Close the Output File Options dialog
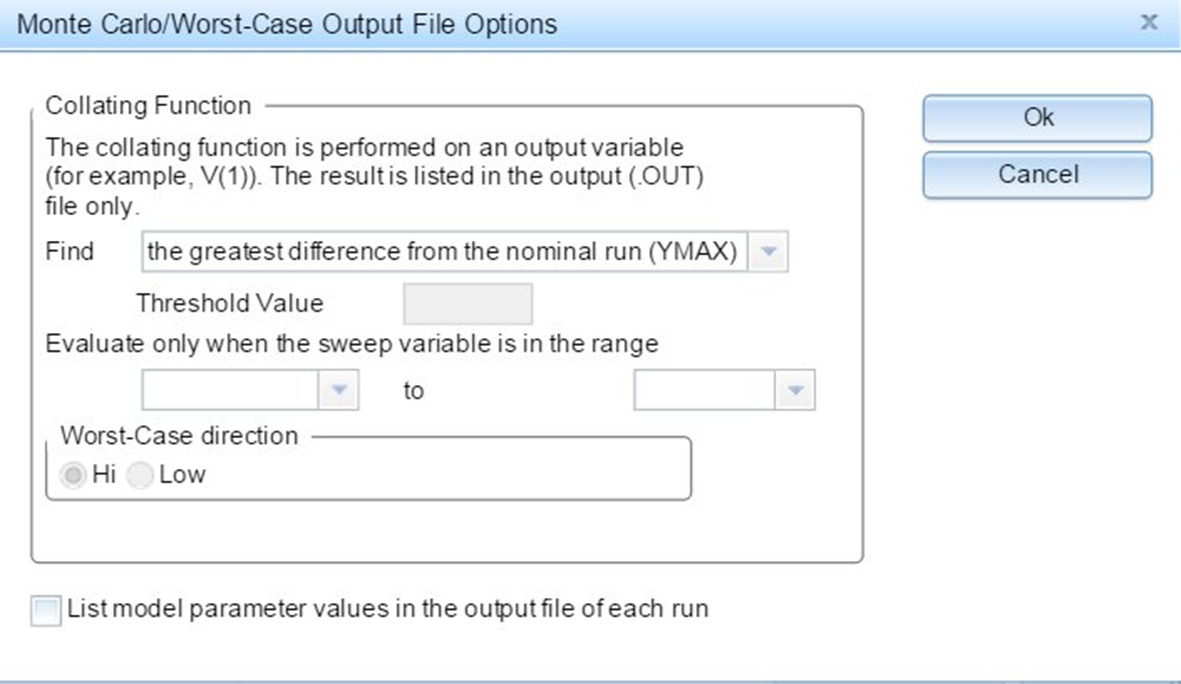 1150,22
